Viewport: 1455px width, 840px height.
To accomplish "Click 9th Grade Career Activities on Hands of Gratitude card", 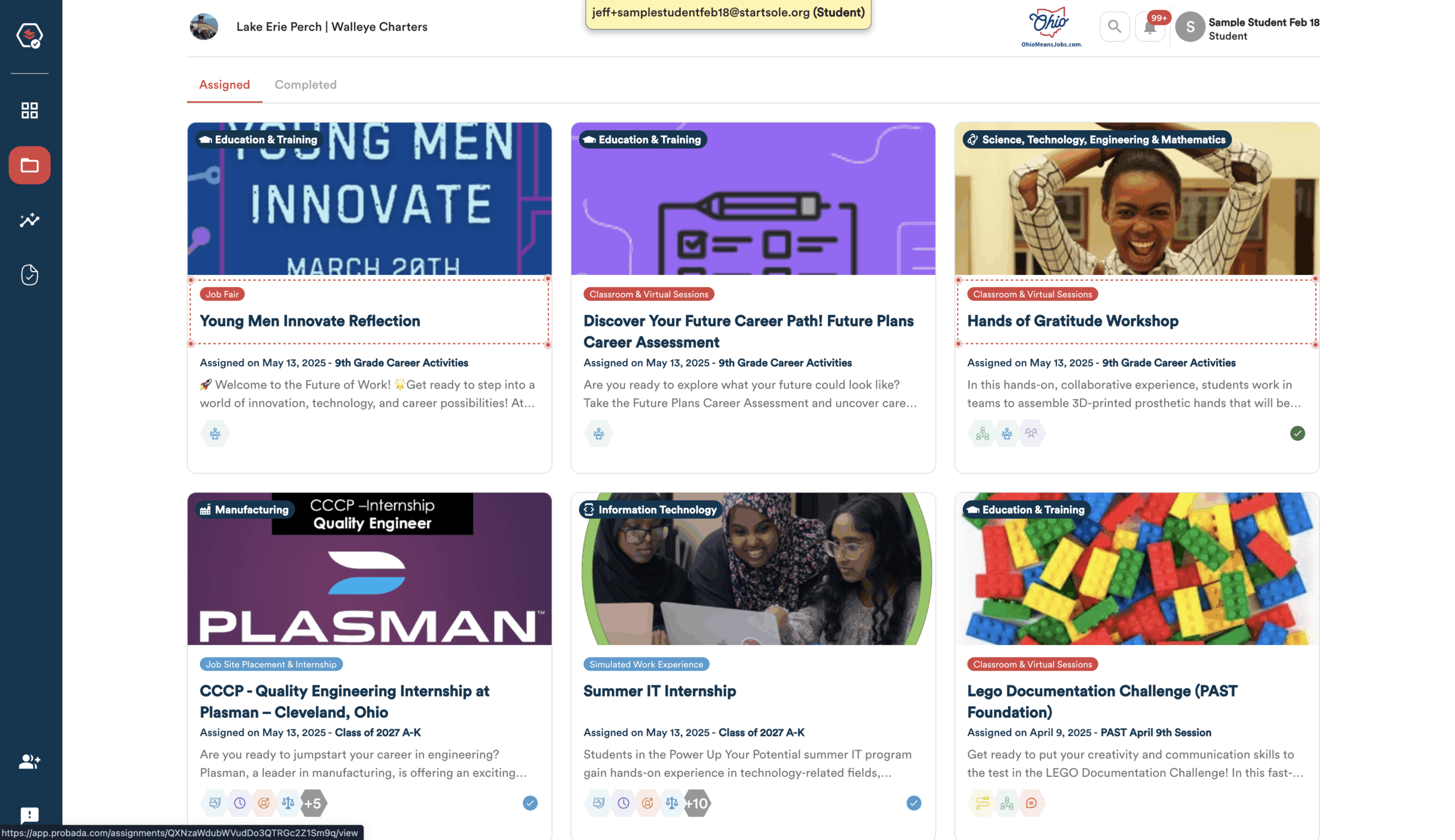I will point(1169,362).
